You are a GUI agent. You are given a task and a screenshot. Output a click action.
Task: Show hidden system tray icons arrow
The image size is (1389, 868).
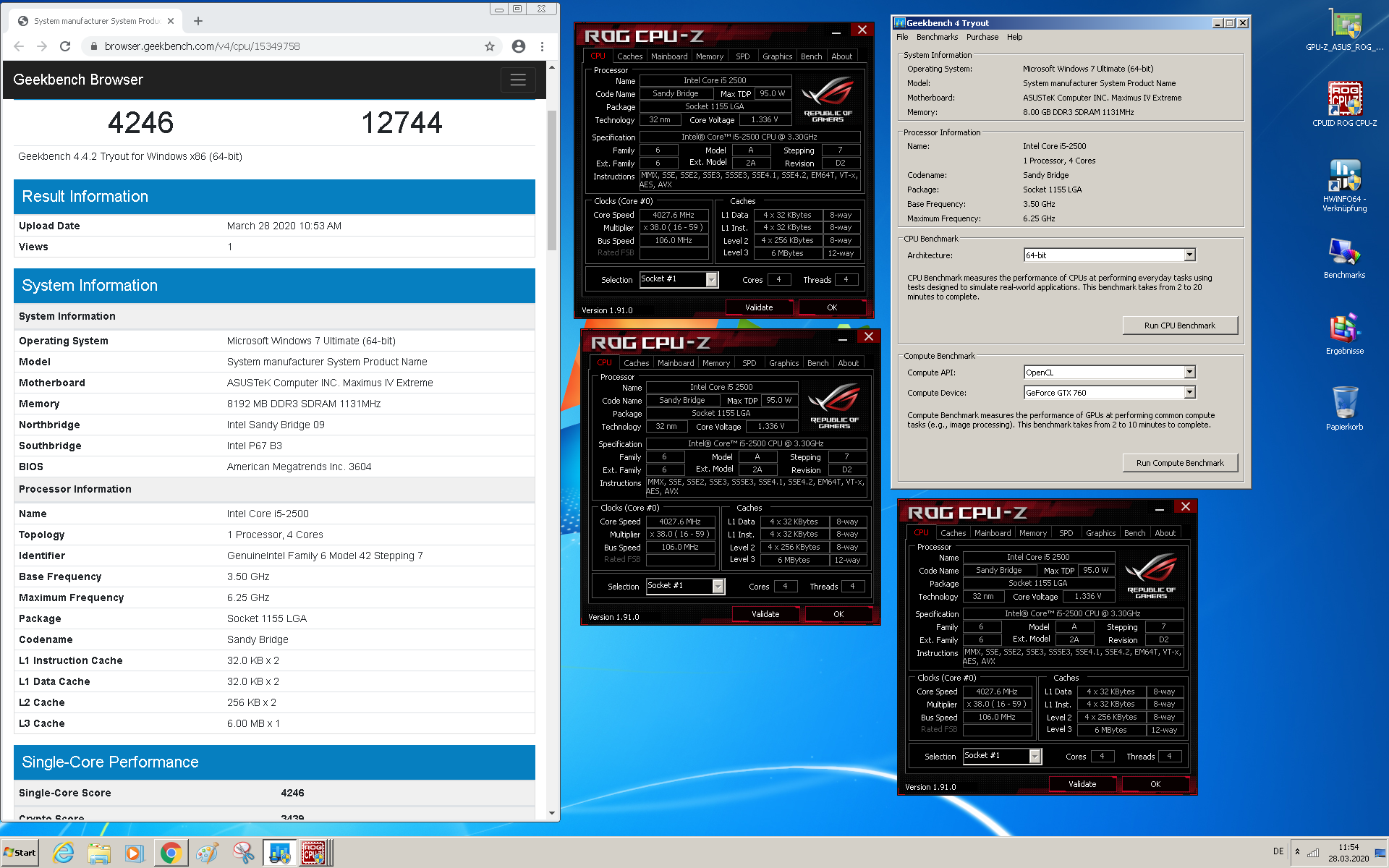tap(1297, 851)
